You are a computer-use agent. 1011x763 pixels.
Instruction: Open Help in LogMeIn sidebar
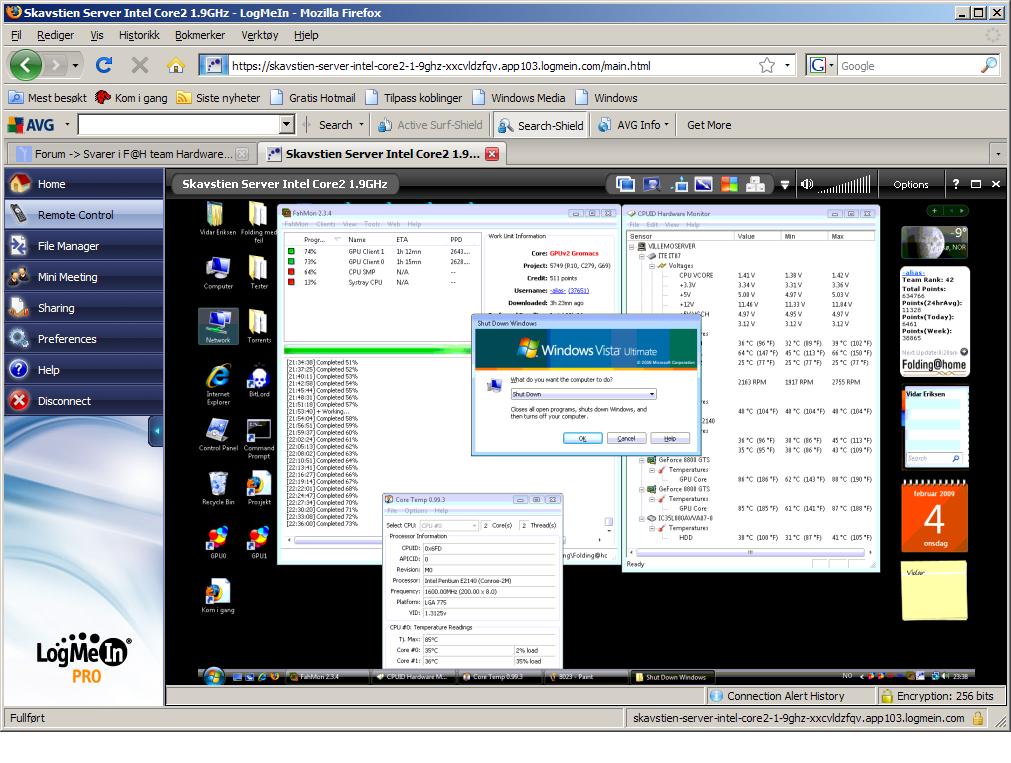pos(84,370)
